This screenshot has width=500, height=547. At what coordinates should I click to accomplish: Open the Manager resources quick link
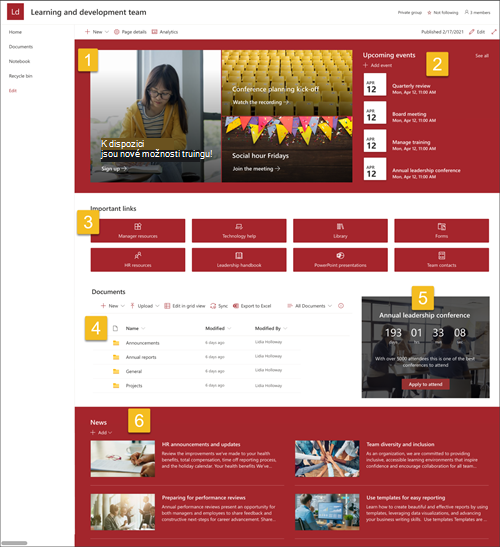(x=138, y=231)
